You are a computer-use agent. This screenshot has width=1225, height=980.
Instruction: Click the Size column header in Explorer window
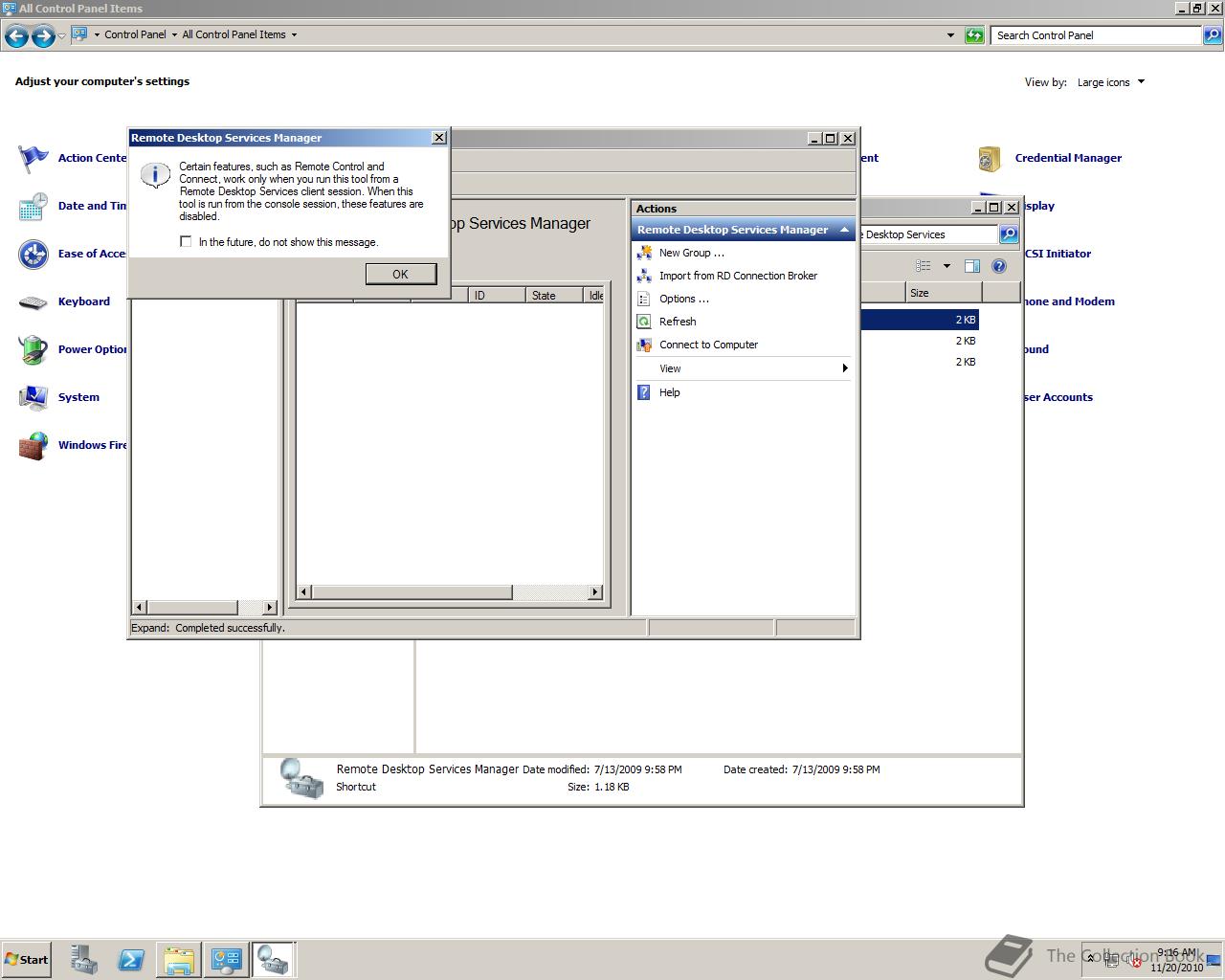944,293
